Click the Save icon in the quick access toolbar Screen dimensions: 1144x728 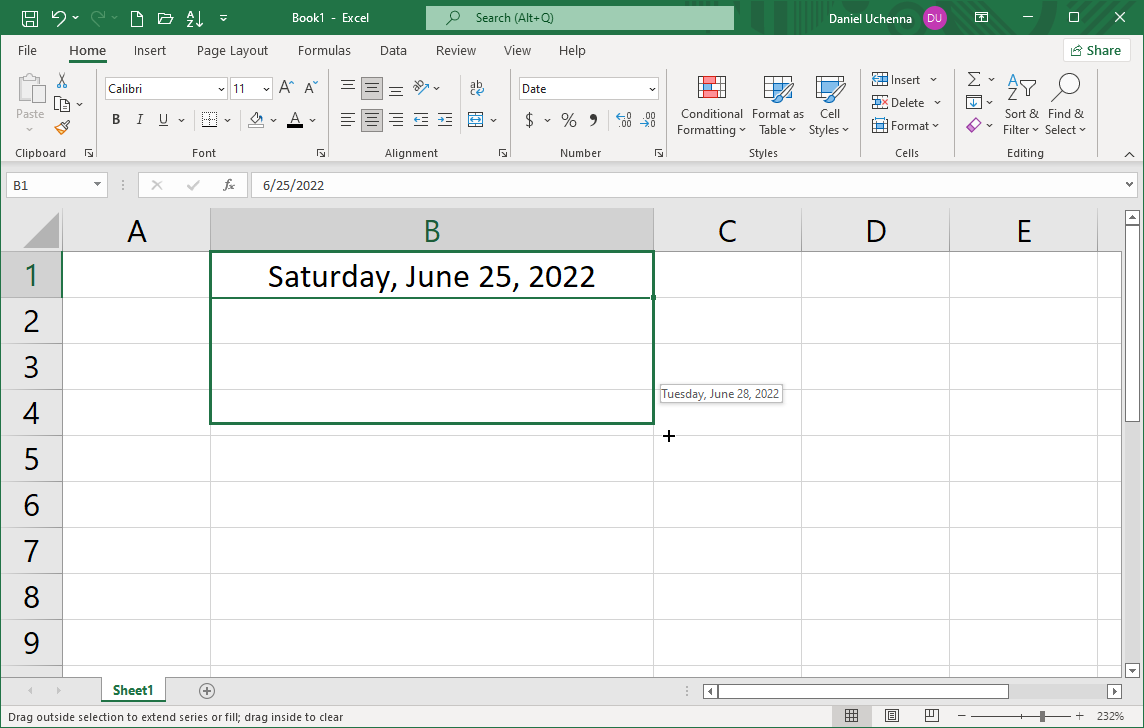click(30, 18)
